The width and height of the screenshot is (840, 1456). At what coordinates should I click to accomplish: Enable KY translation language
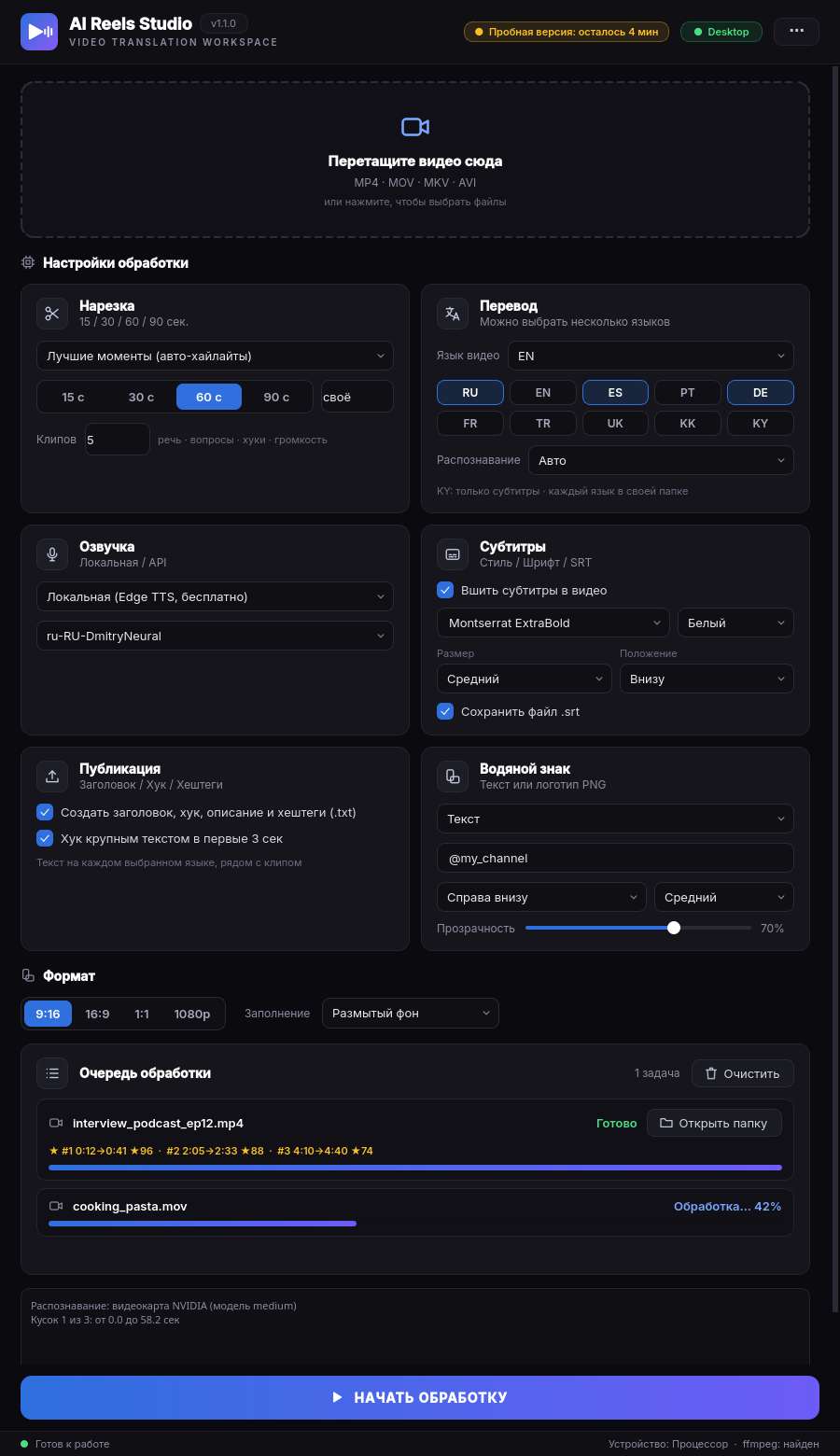761,424
